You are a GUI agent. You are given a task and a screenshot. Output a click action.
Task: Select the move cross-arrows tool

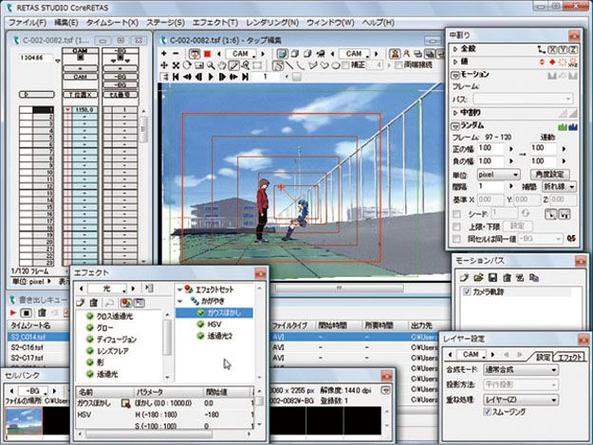tap(164, 65)
